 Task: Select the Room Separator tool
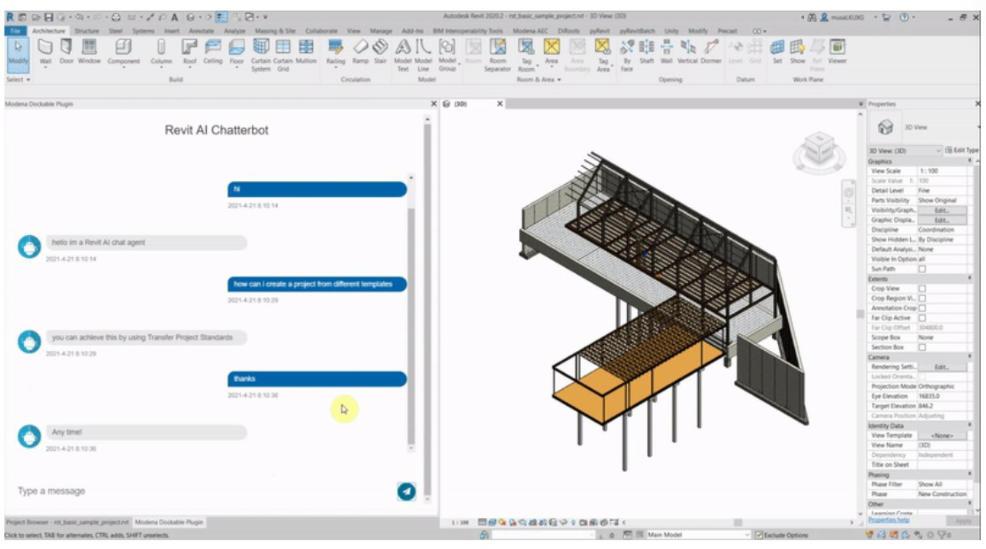(497, 55)
